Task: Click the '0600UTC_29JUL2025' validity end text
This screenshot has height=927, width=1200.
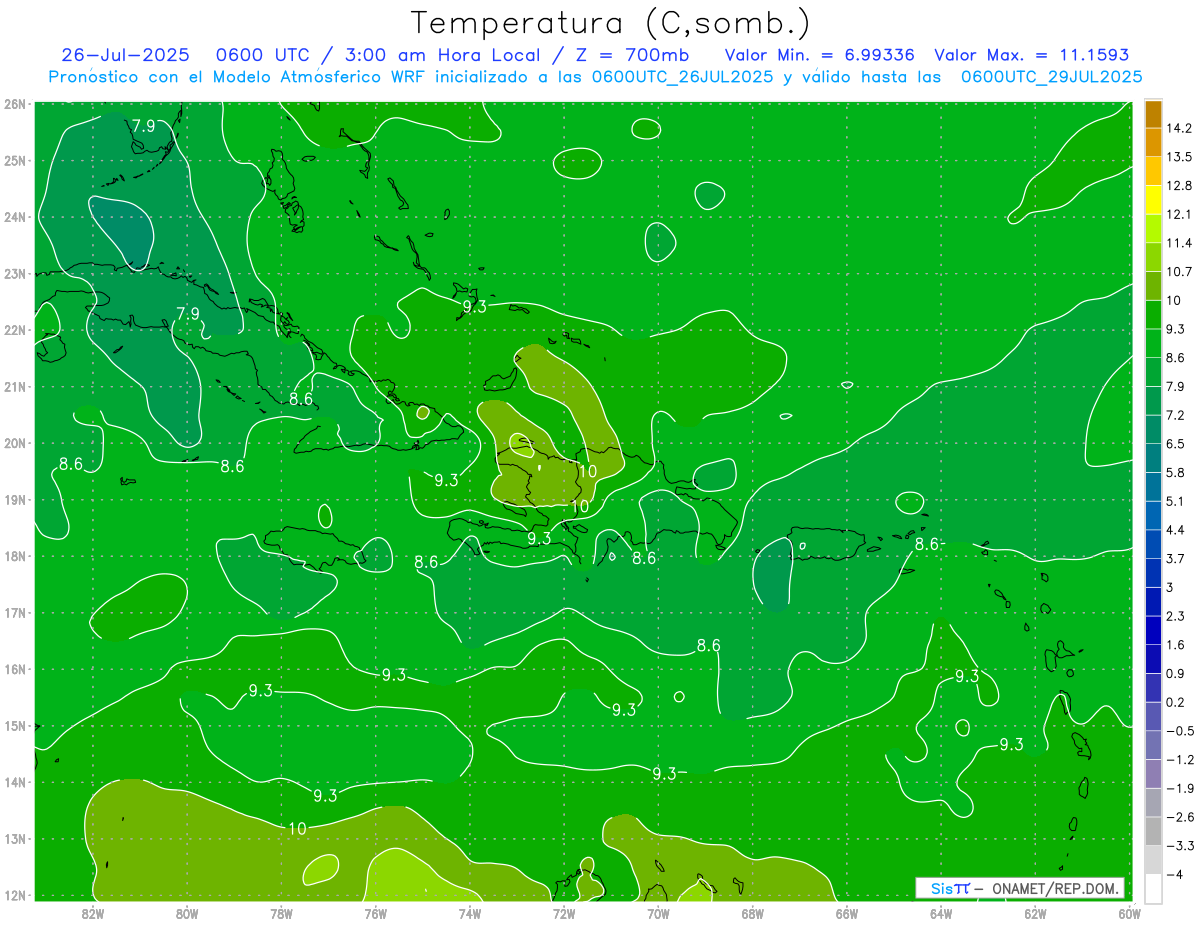Action: point(1051,76)
